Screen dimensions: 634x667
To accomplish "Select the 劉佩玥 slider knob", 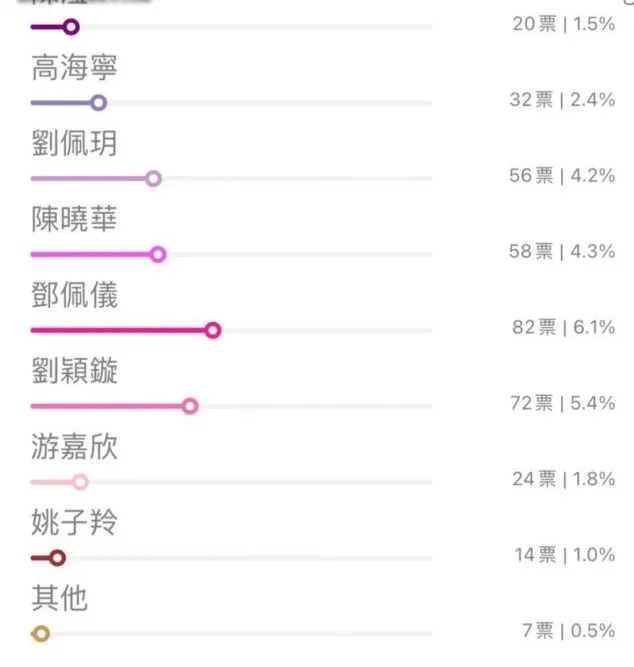I will tap(153, 178).
